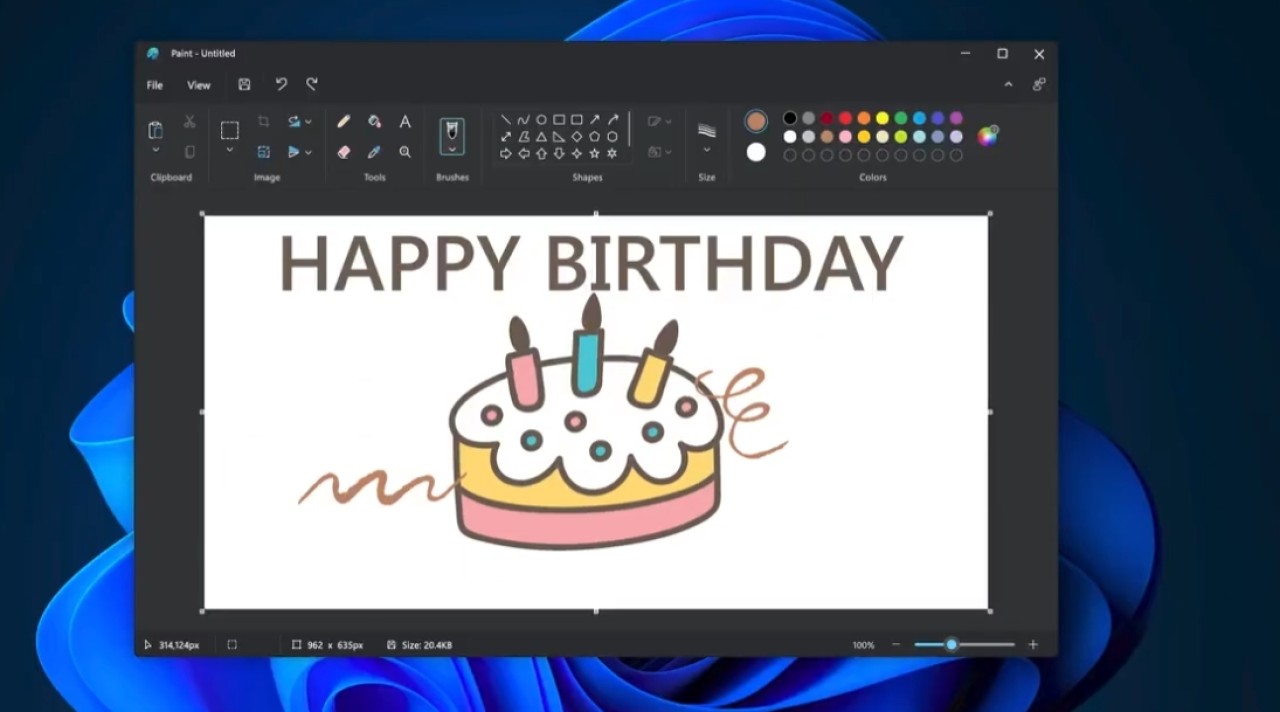
Task: Click the Undo arrow
Action: point(281,84)
